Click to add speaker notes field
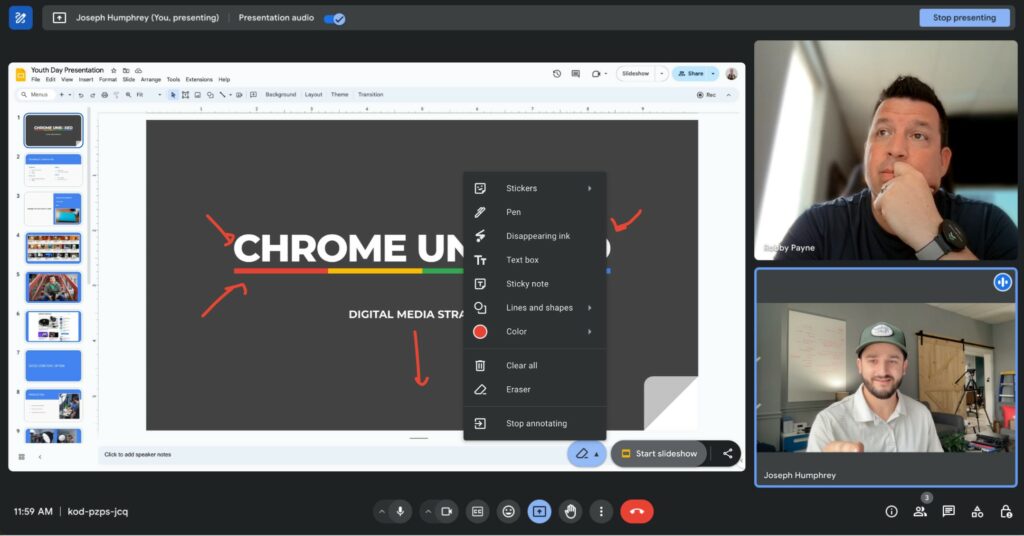Screen dimensions: 1024x536 point(333,454)
